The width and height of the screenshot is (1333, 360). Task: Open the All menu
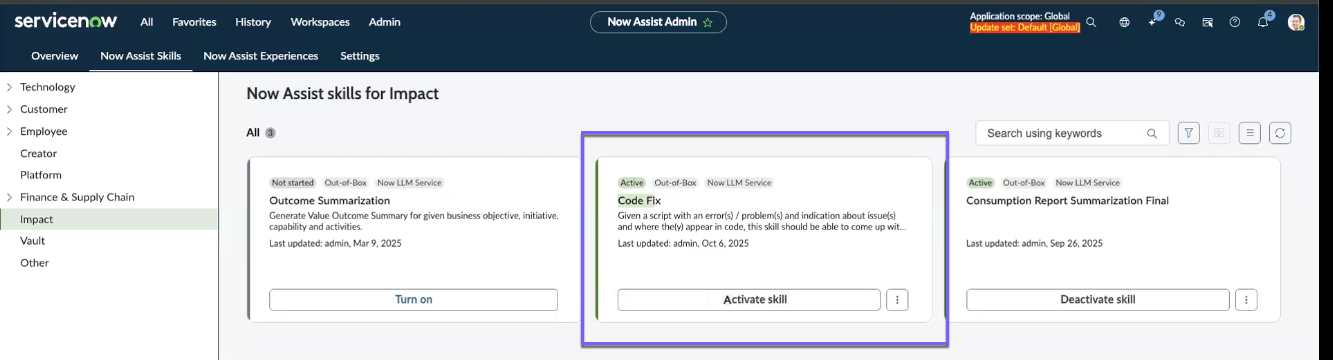(x=147, y=22)
